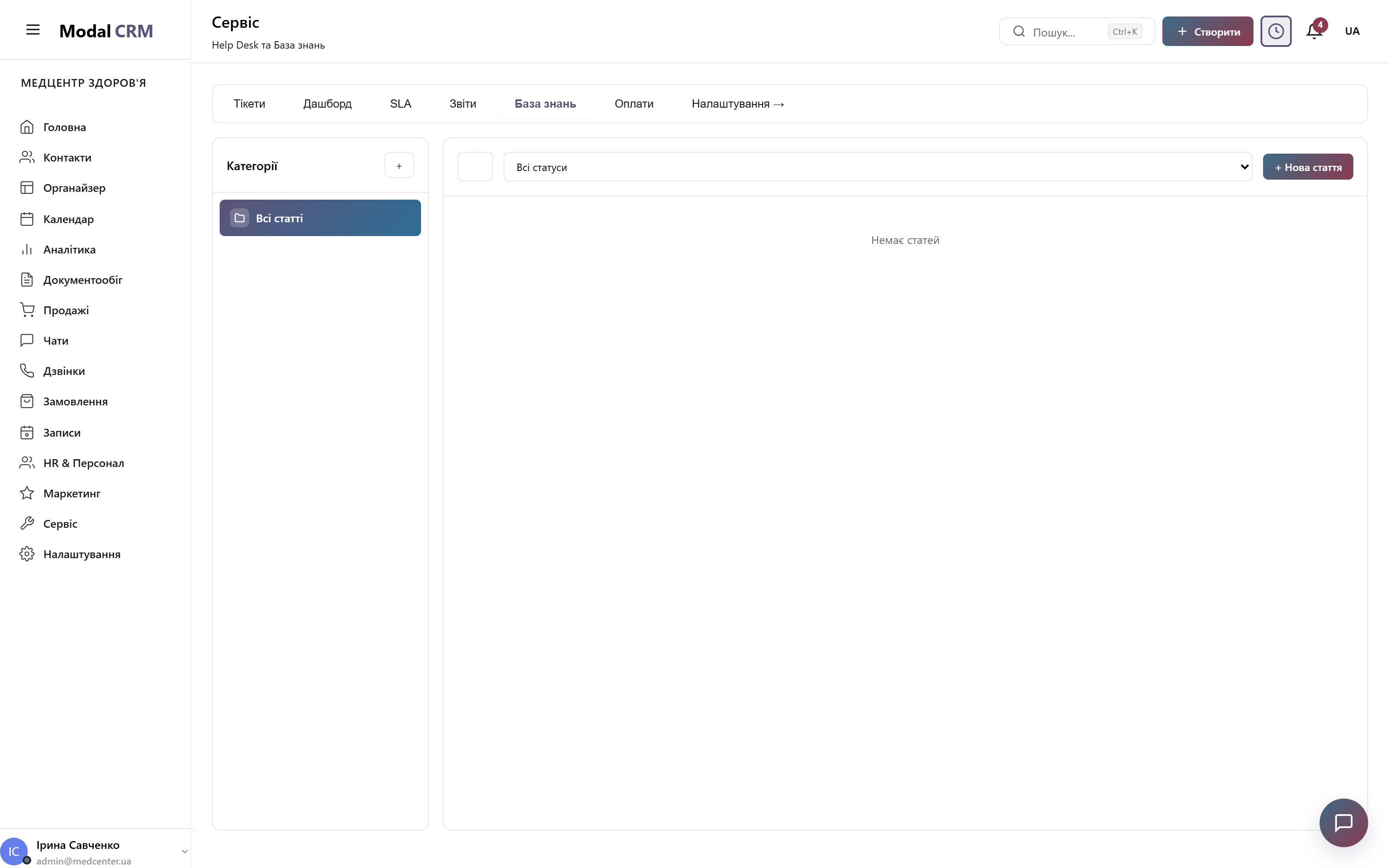Click the Документообіг document icon
Screen dimensions: 1389x868
click(27, 279)
